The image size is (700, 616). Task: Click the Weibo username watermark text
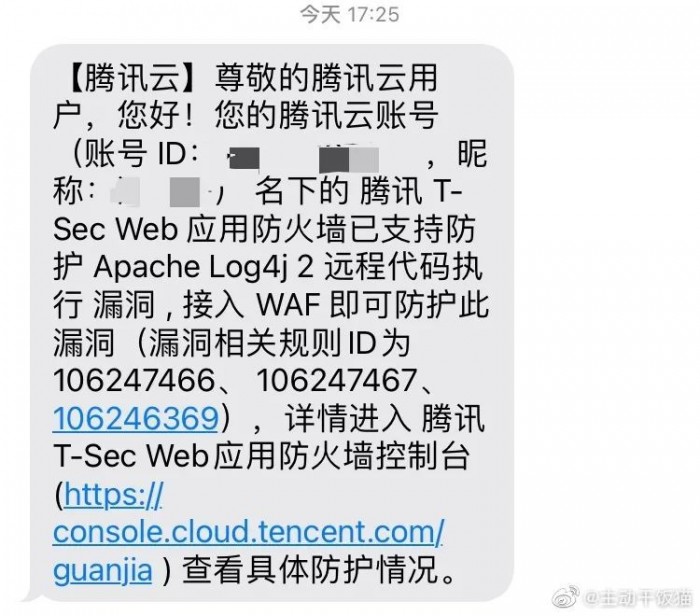(x=638, y=598)
